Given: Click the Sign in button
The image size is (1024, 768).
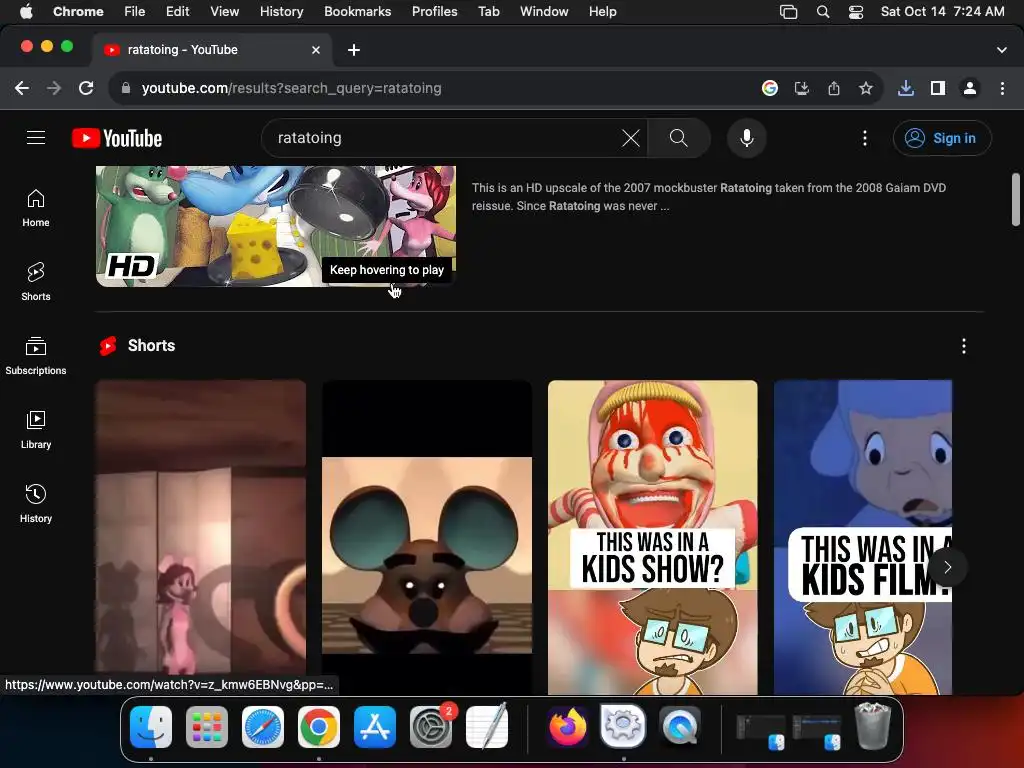Looking at the screenshot, I should [x=942, y=138].
